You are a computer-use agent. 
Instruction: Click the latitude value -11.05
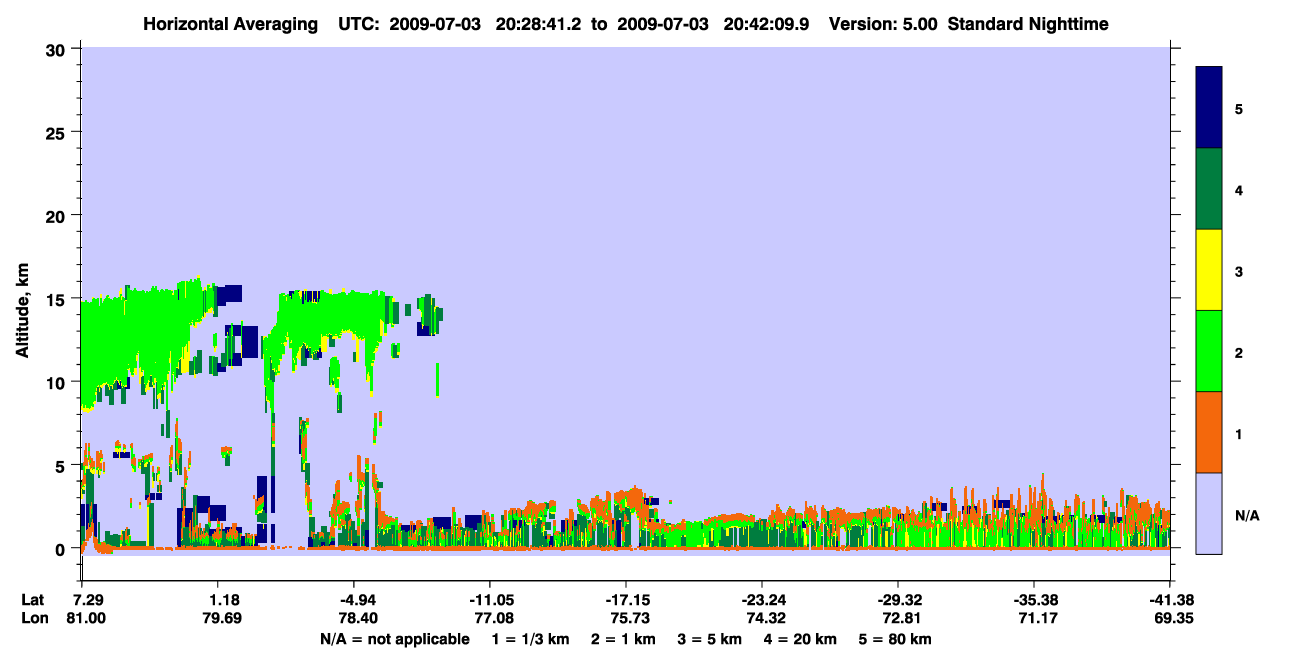point(489,600)
